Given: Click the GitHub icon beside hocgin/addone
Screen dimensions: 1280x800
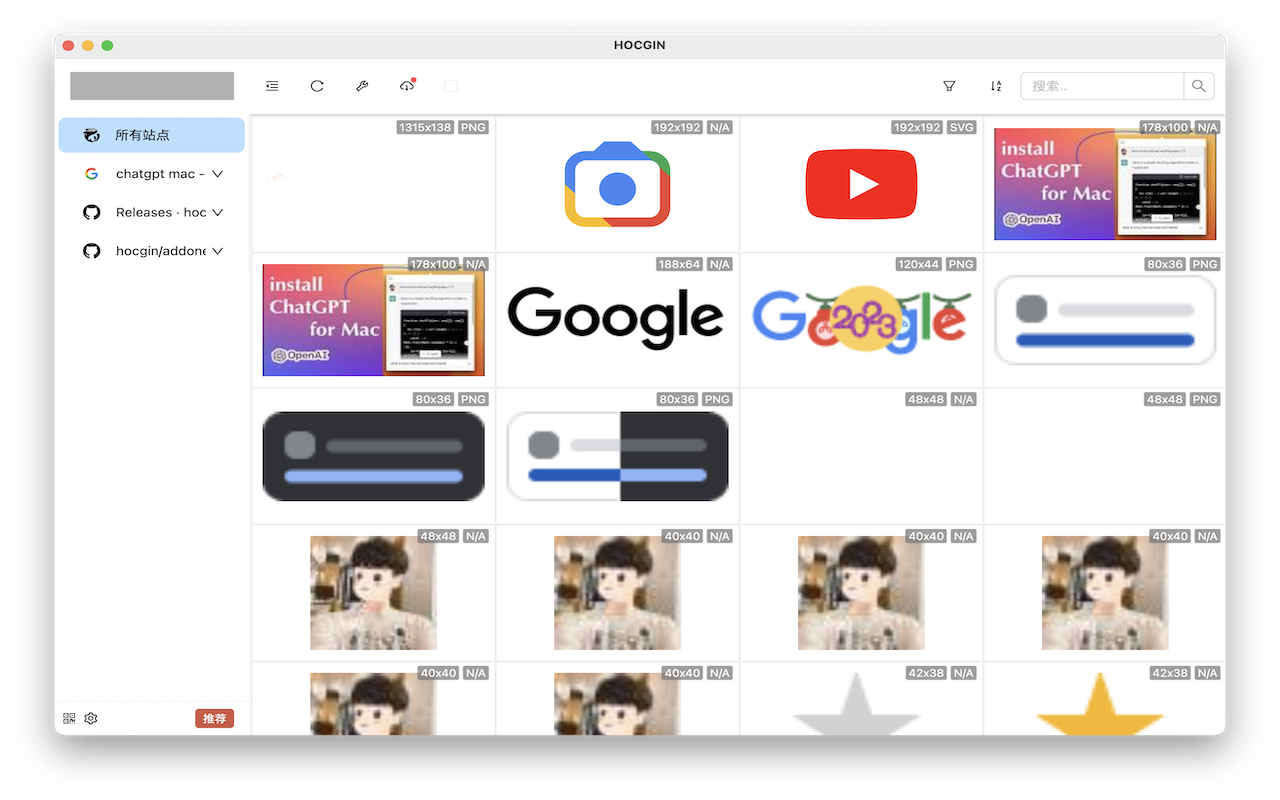Looking at the screenshot, I should click(92, 251).
